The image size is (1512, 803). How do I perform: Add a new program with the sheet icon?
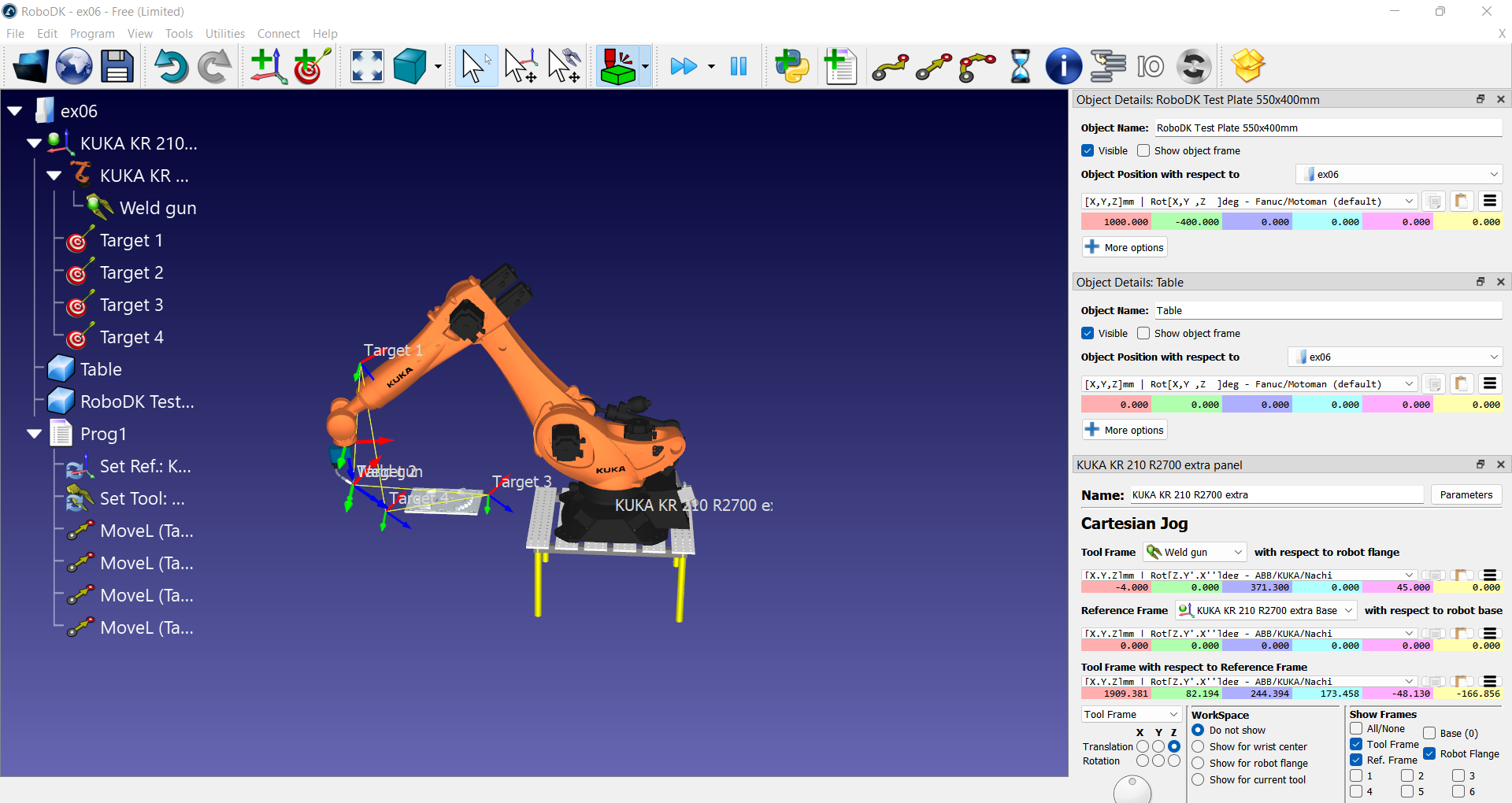tap(840, 66)
